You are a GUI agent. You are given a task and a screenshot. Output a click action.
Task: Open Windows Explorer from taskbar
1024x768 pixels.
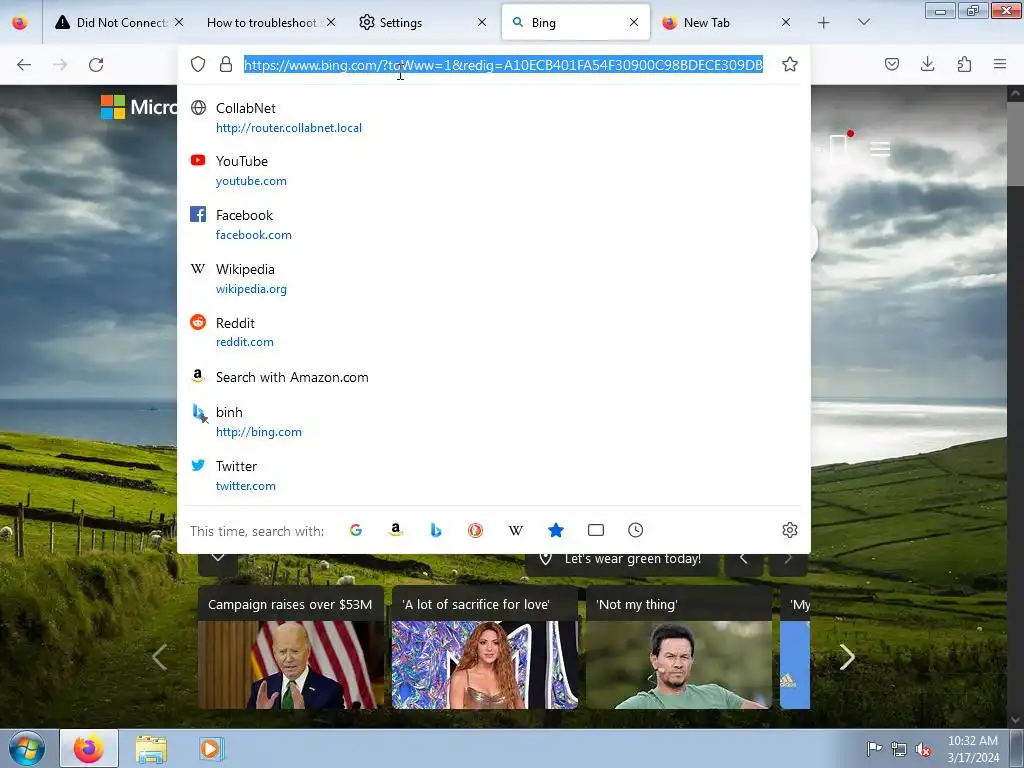click(151, 748)
